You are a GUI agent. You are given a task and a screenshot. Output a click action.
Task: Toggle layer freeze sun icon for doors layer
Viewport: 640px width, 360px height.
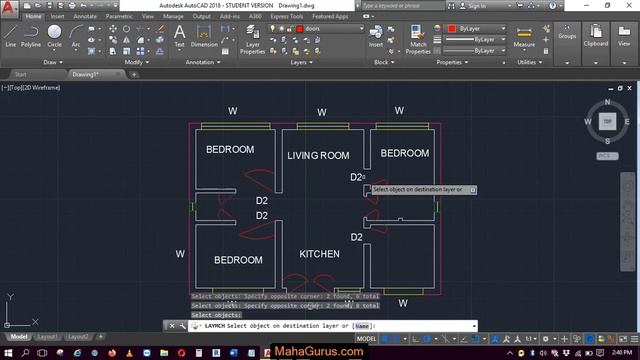coord(281,29)
